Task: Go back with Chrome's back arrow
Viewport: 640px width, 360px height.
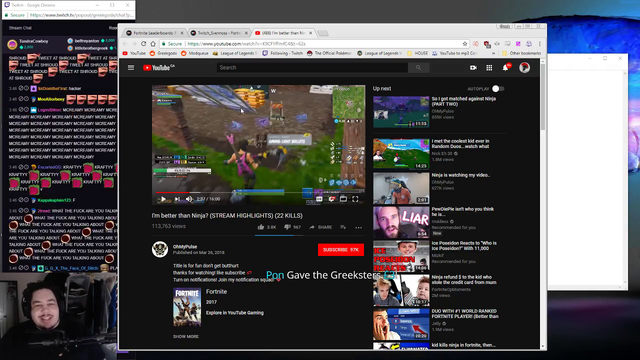Action: click(x=125, y=44)
